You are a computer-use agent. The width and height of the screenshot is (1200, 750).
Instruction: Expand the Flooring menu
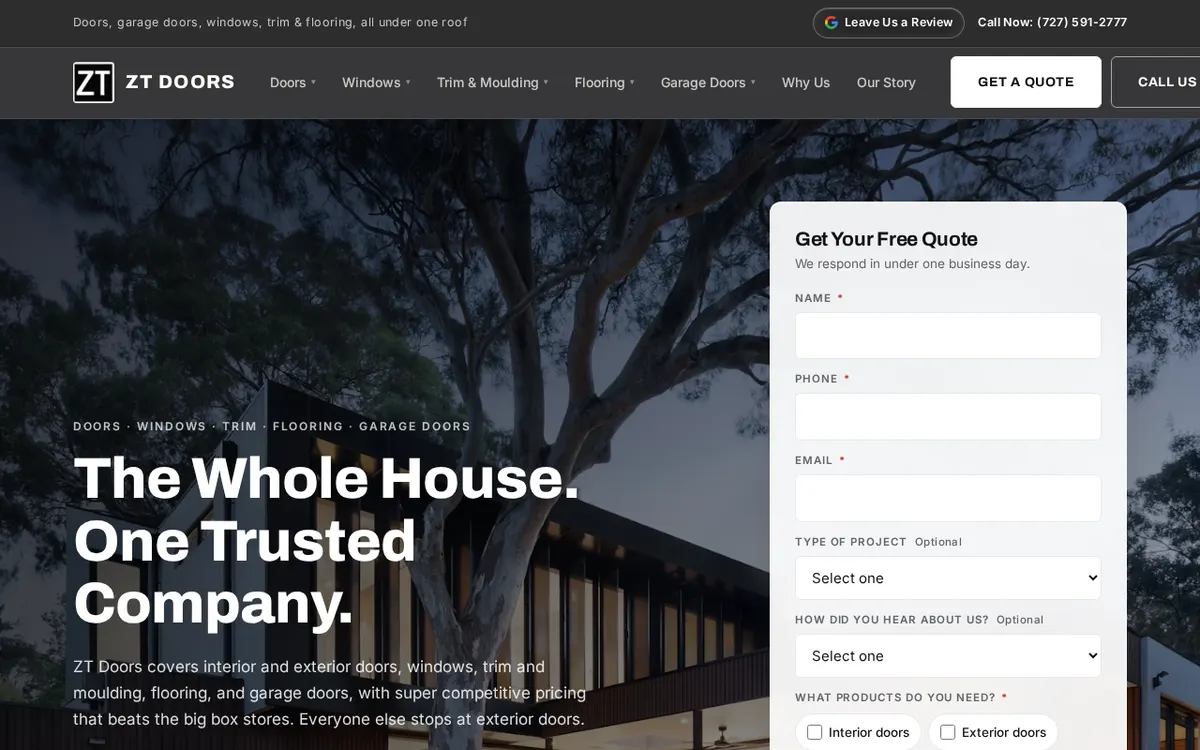coord(604,82)
